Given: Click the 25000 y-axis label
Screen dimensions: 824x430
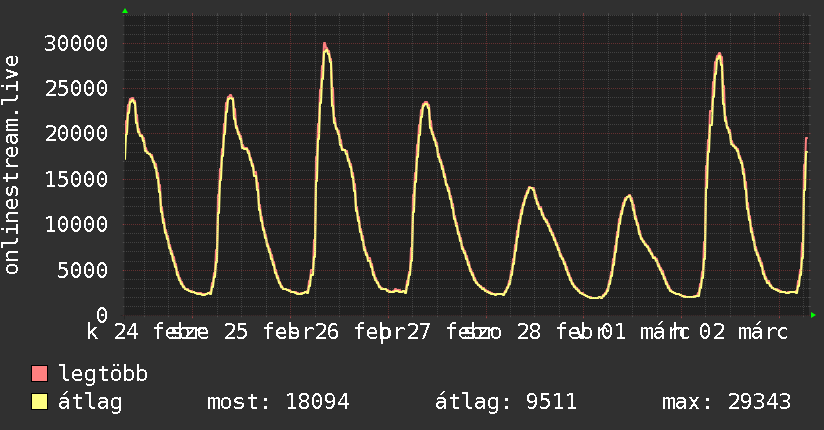Looking at the screenshot, I should point(76,88).
